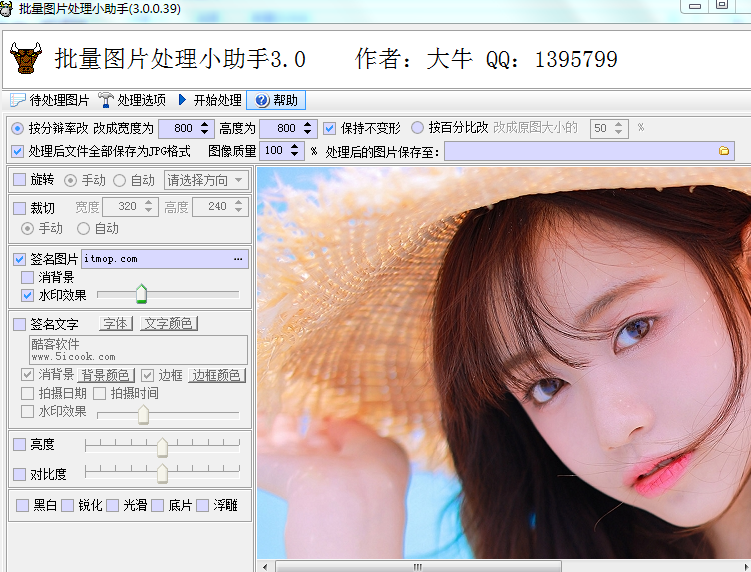Image resolution: width=751 pixels, height=572 pixels.
Task: Select 手动 radio under 裁切
Action: (x=27, y=229)
